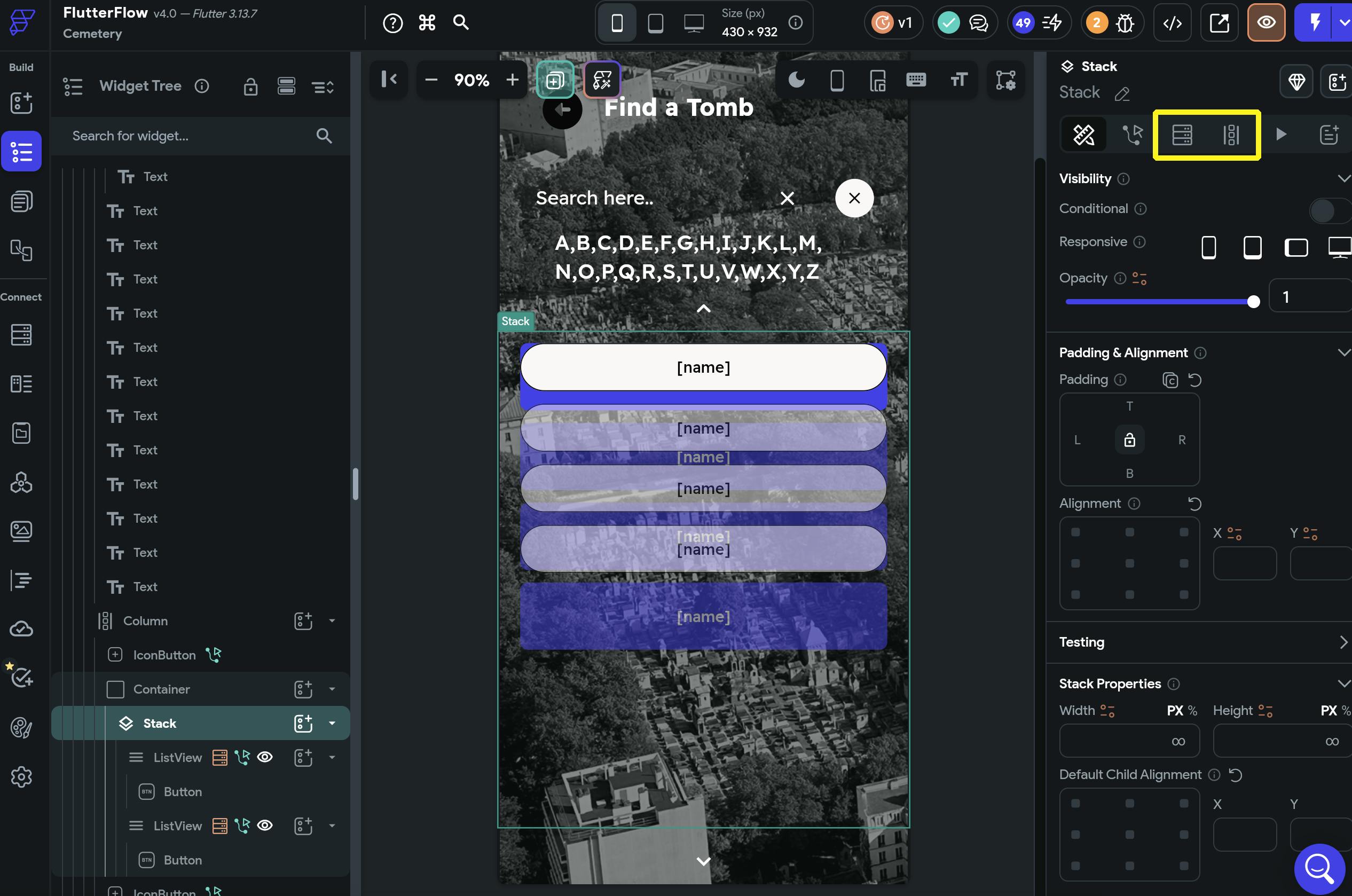Click the preview mode eye button
This screenshot has width=1352, height=896.
coord(1265,23)
